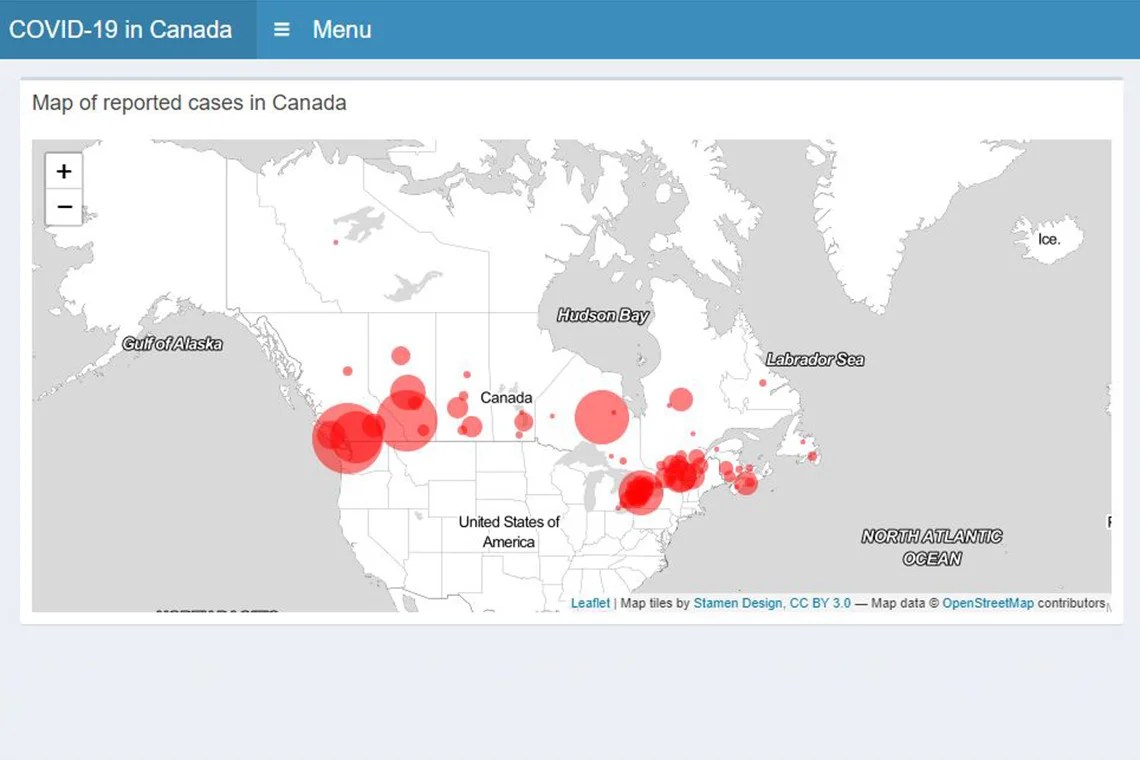This screenshot has width=1140, height=760.
Task: Select the case cluster circle near Toronto
Action: (x=640, y=490)
